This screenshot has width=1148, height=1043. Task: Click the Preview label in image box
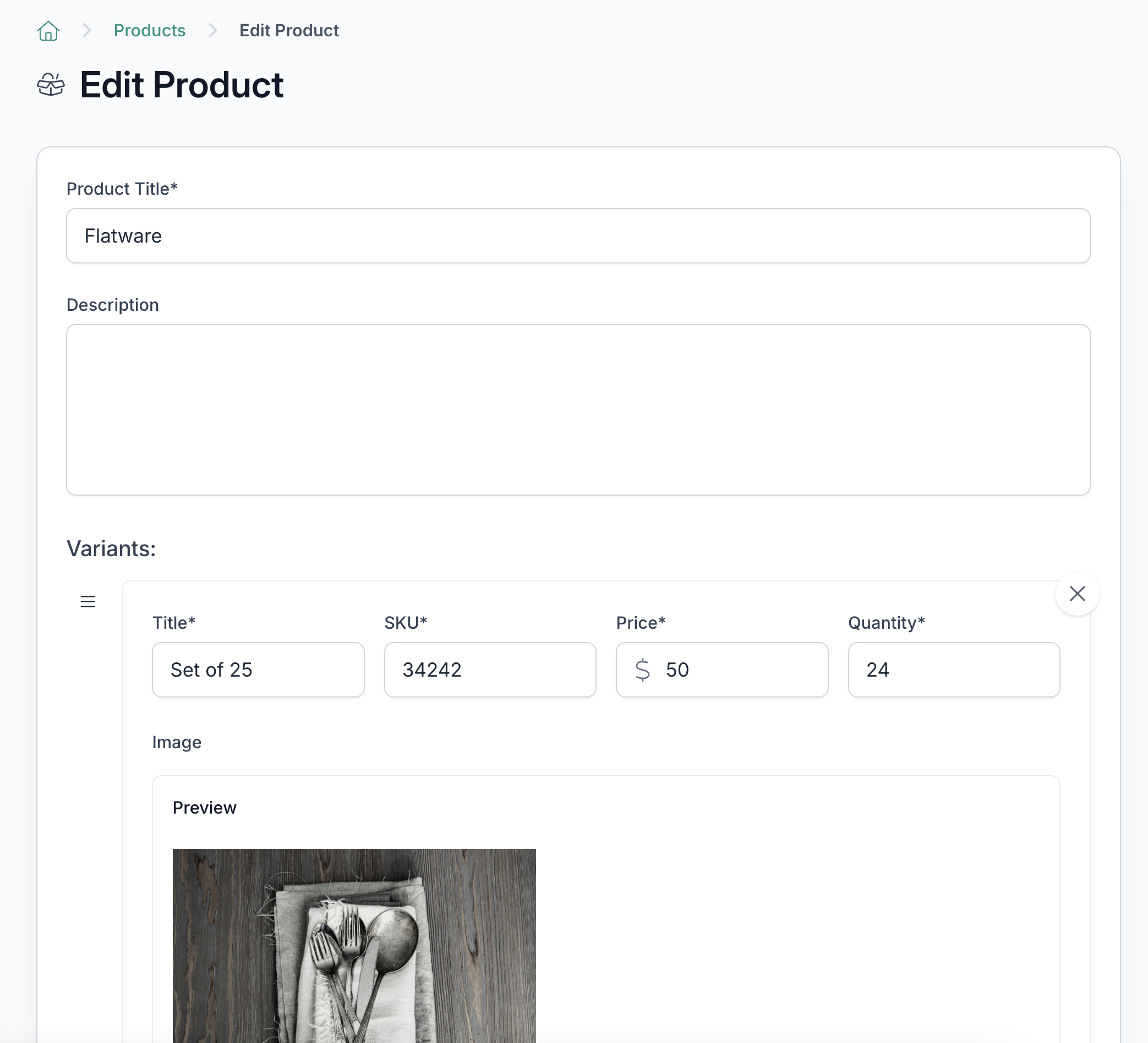click(204, 808)
